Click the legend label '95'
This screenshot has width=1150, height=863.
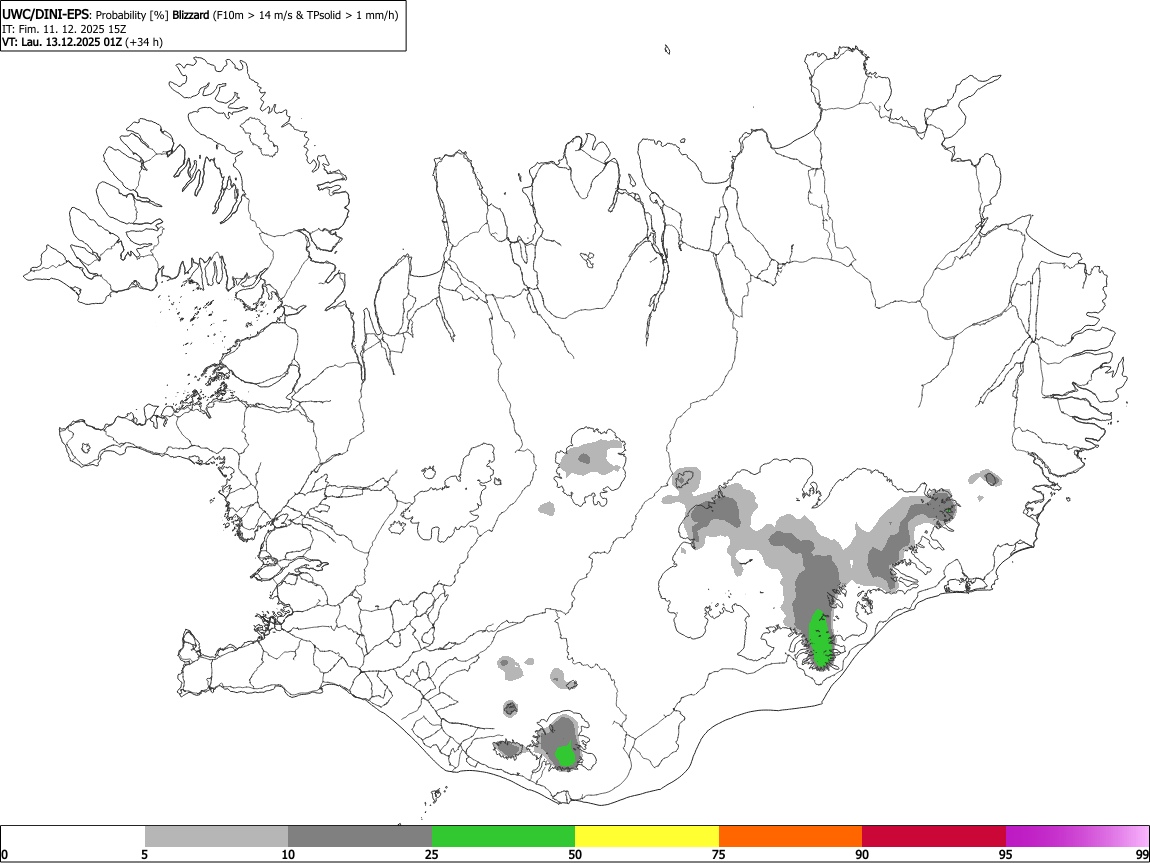coord(1006,855)
